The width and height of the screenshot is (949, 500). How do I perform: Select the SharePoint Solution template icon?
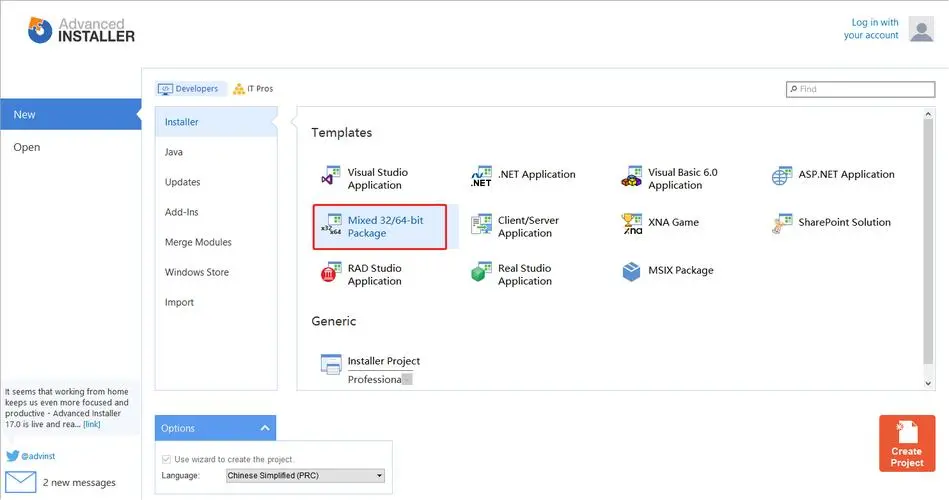coord(782,224)
